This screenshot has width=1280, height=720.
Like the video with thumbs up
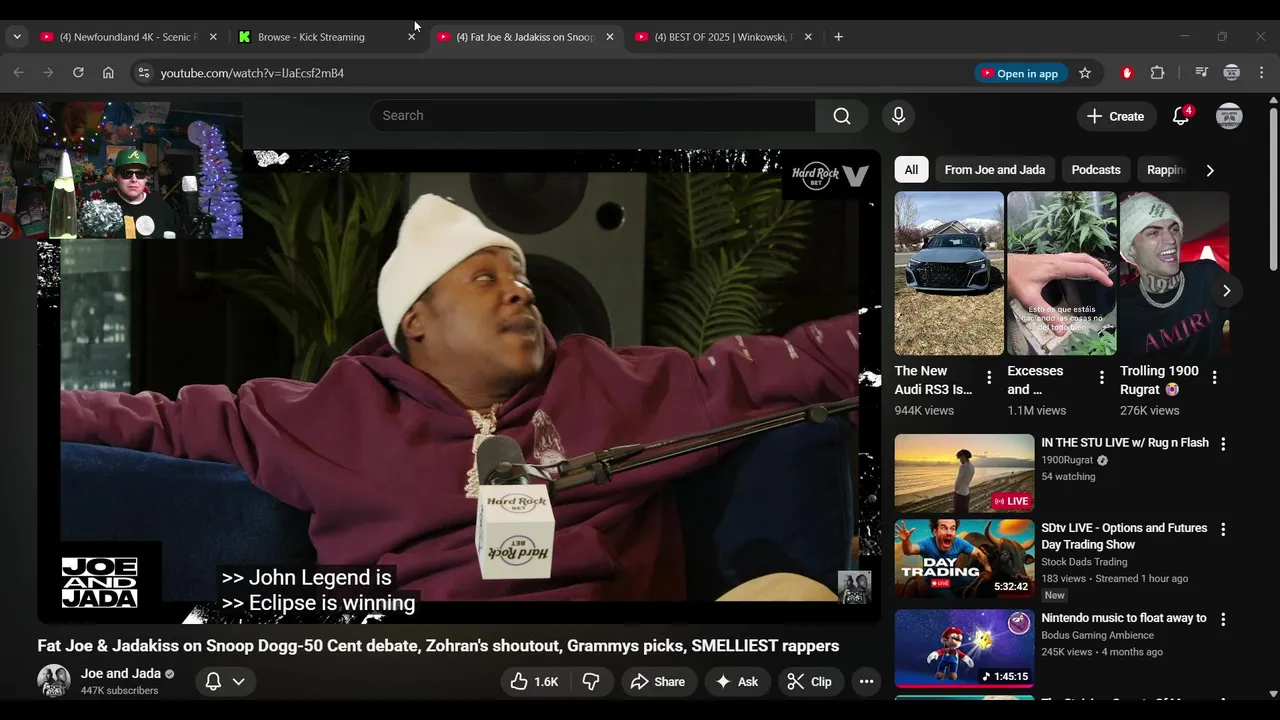(534, 682)
